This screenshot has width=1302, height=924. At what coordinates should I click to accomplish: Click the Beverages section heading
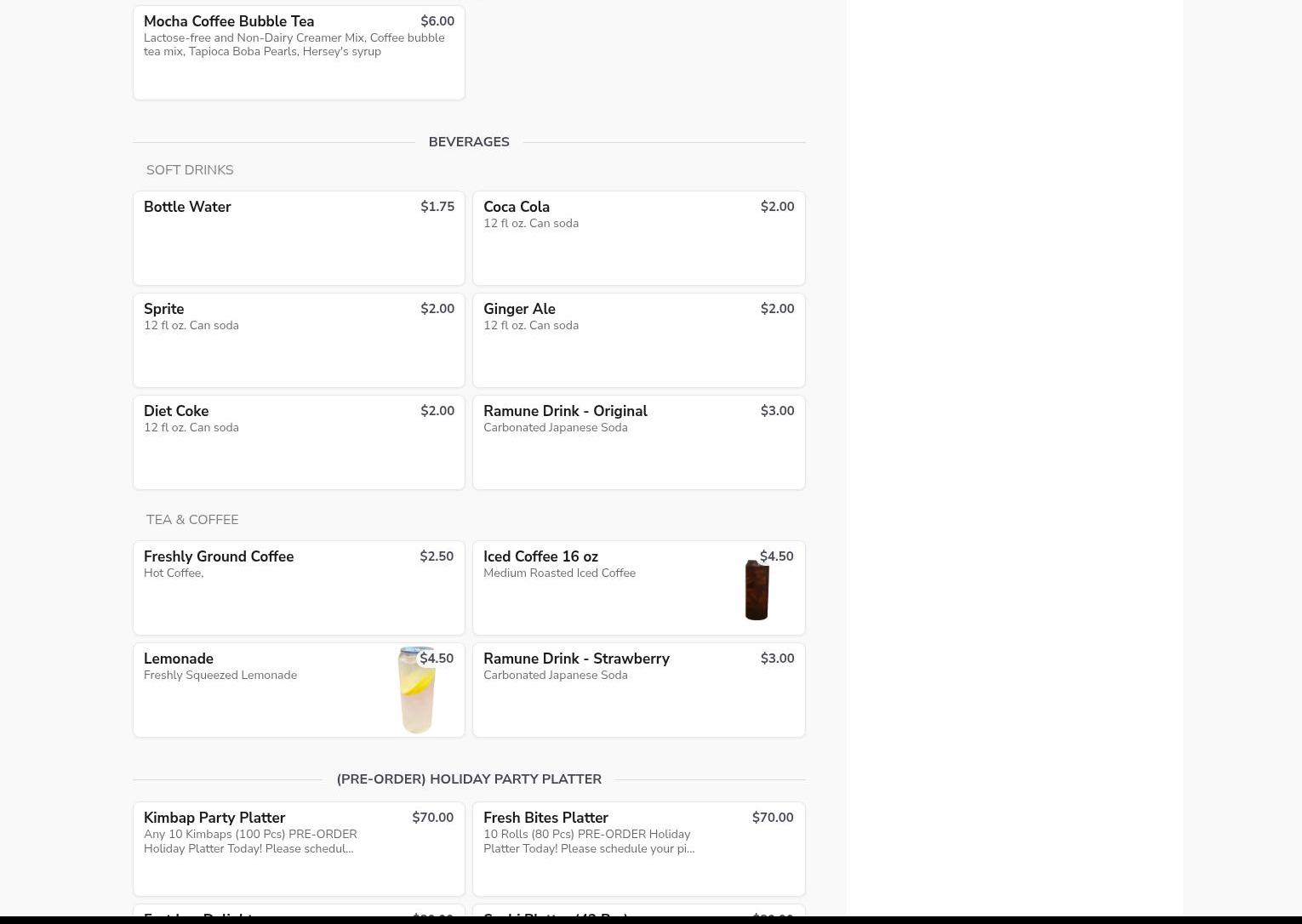click(469, 142)
